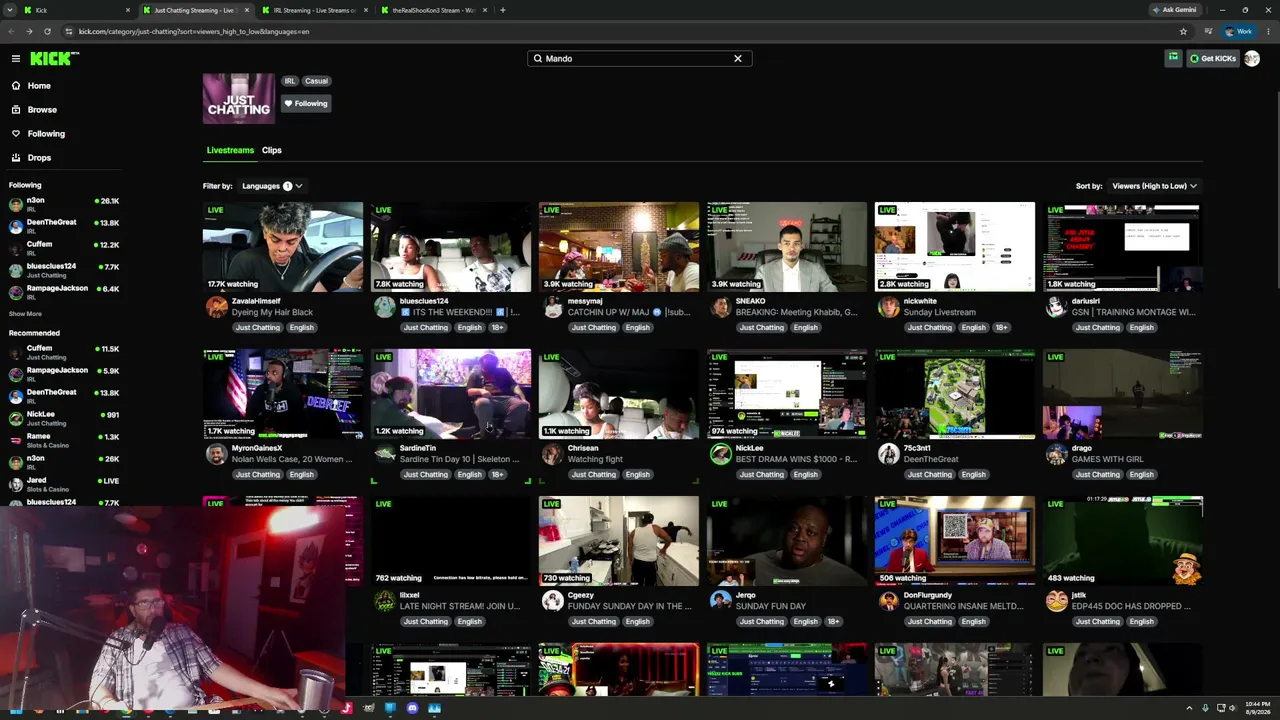Viewport: 1280px width, 720px height.
Task: Open taskbar clock and date
Action: 1258,709
